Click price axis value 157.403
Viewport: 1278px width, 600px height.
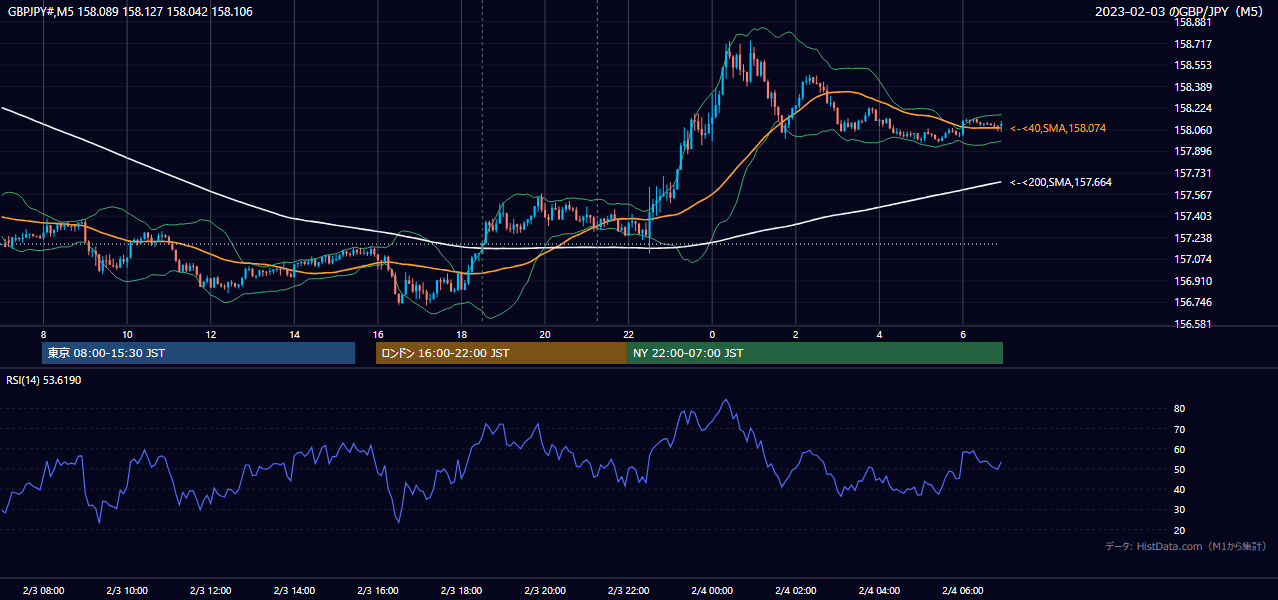point(1193,216)
